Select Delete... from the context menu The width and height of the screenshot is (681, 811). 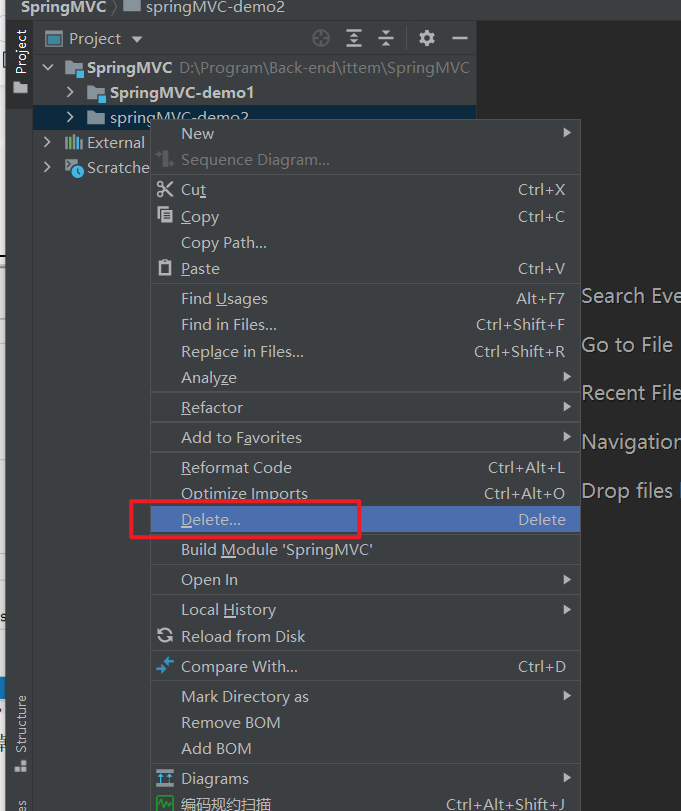point(365,519)
